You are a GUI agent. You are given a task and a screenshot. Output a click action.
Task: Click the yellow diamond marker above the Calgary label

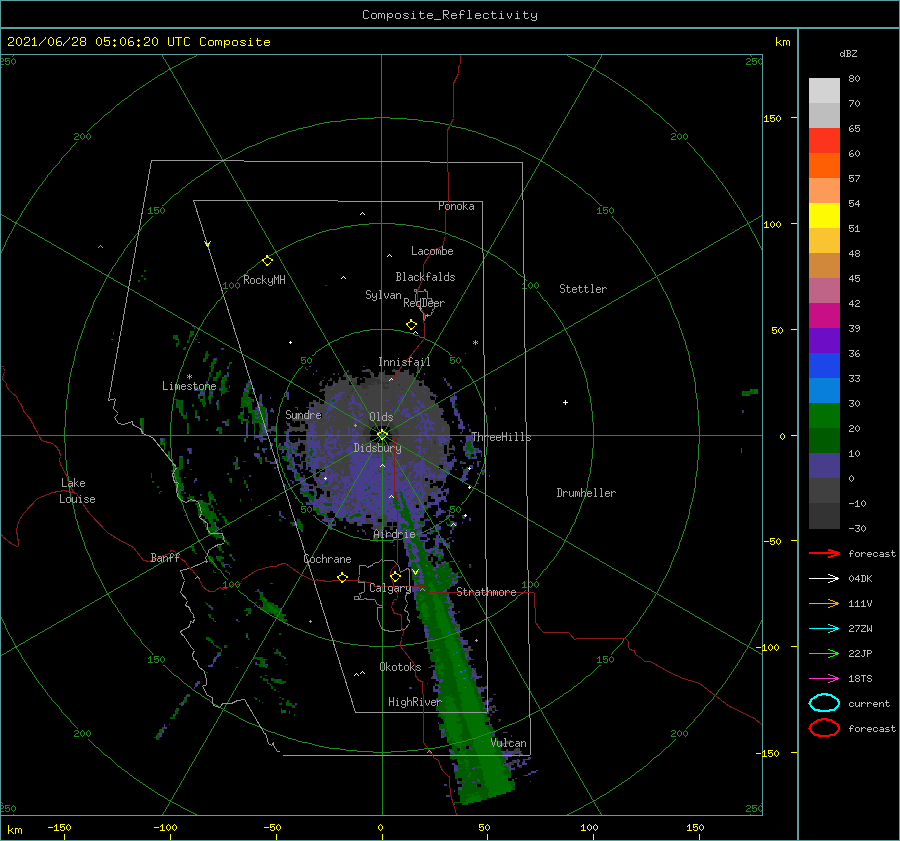(395, 576)
